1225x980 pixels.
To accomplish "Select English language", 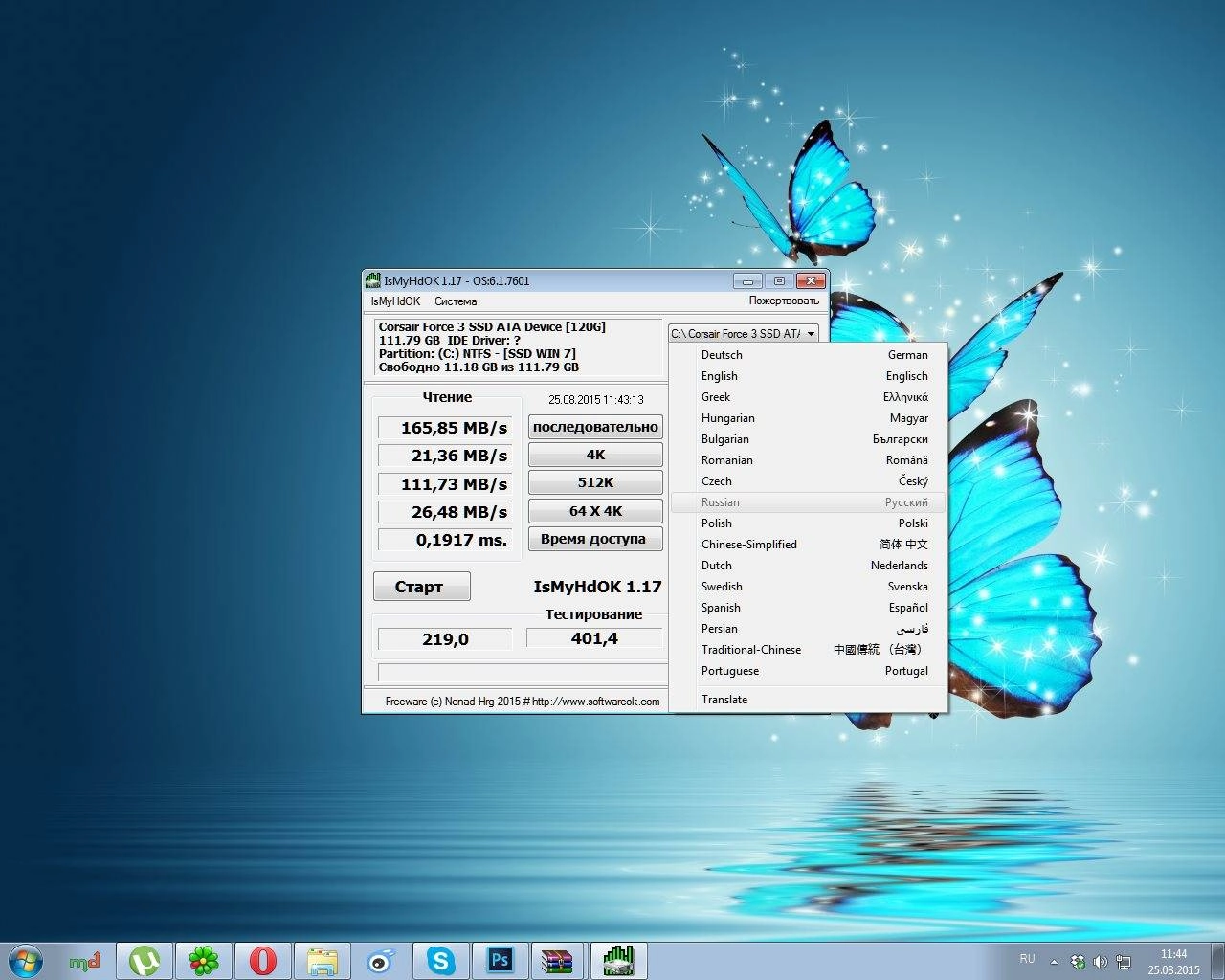I will click(808, 376).
